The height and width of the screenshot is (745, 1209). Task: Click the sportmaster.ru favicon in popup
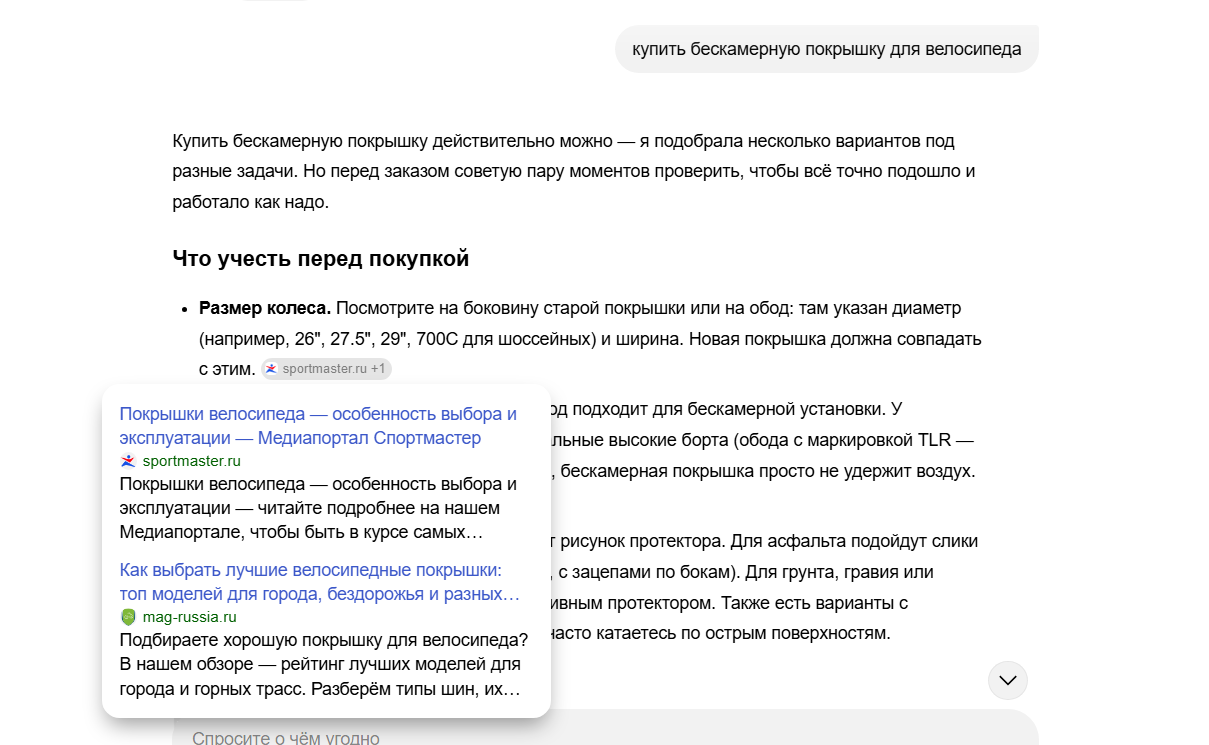click(128, 461)
